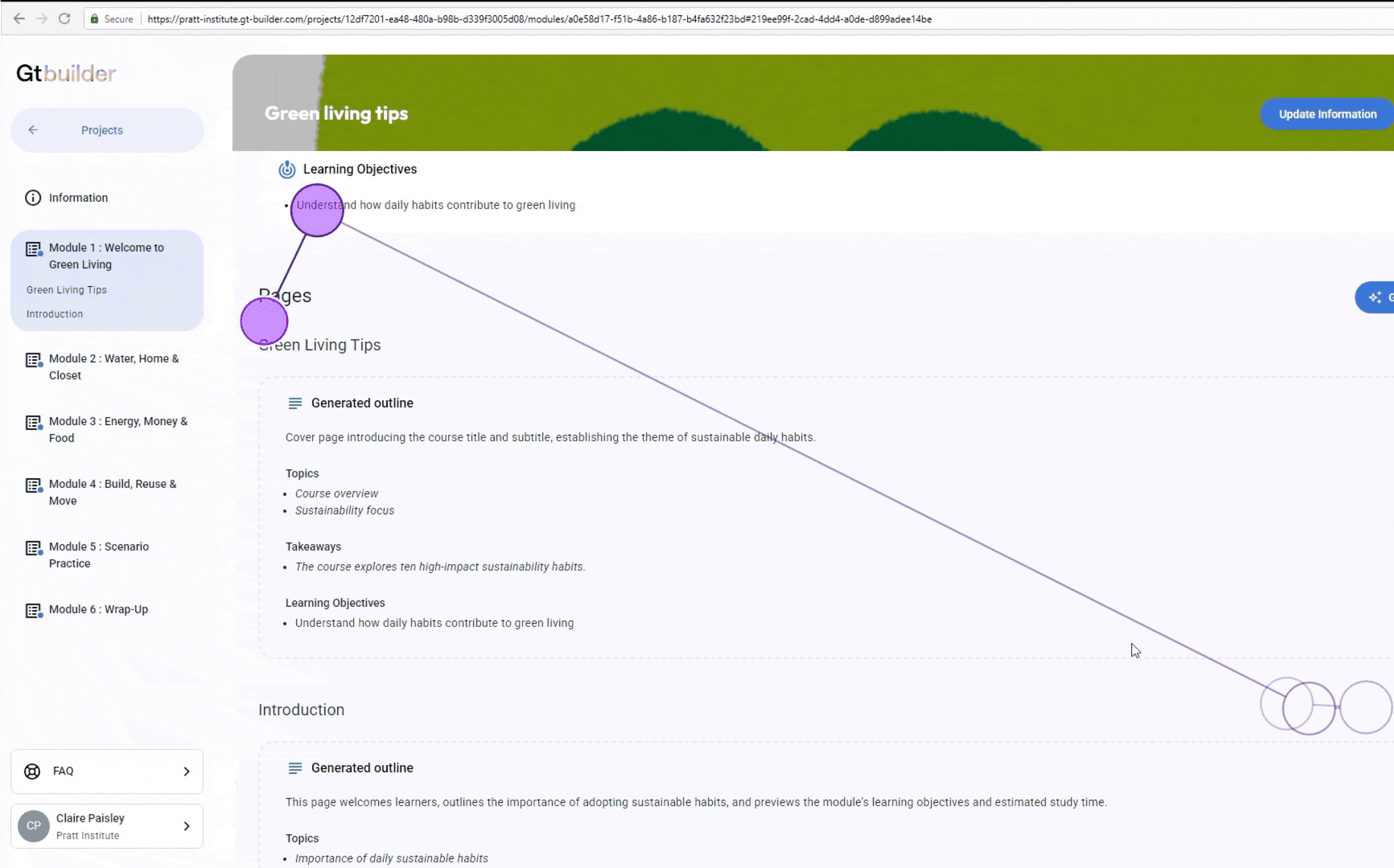The height and width of the screenshot is (868, 1394).
Task: Click the Module 6 Wrap-Up icon
Action: pyautogui.click(x=33, y=610)
